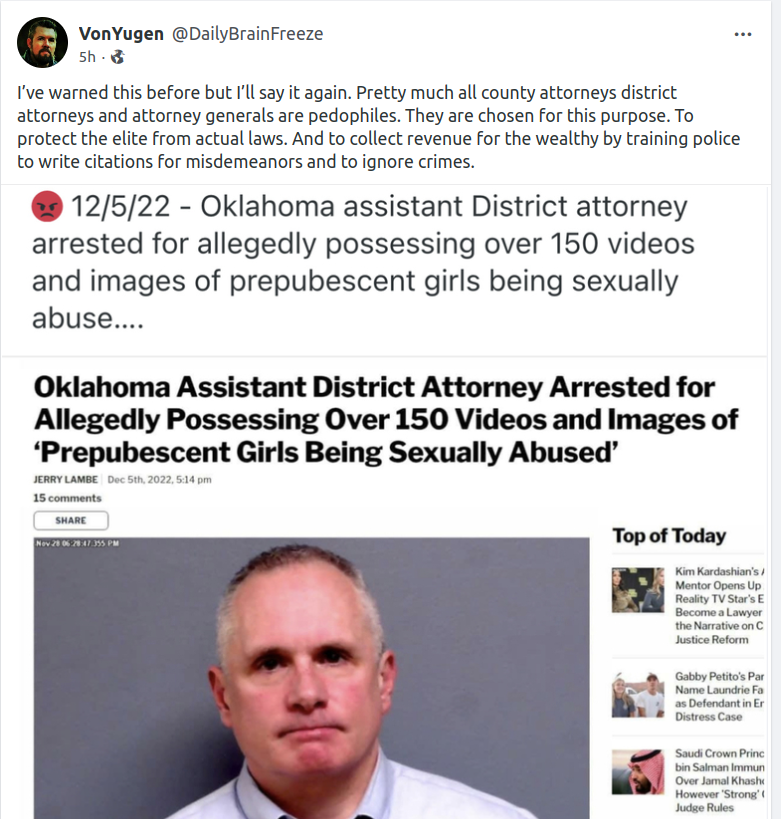Click the angry face emoji
This screenshot has width=781, height=819.
point(48,206)
